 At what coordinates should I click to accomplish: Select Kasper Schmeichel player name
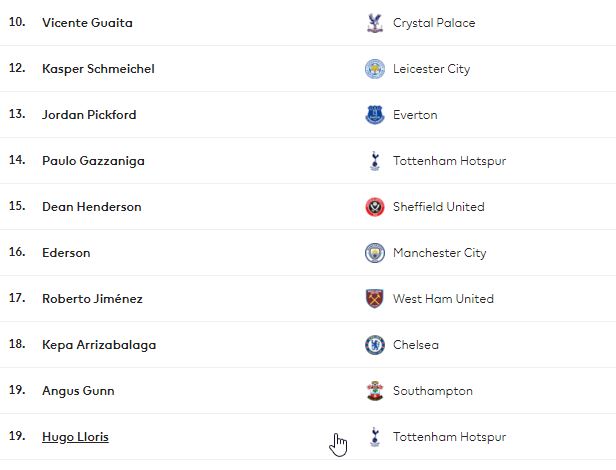coord(98,69)
